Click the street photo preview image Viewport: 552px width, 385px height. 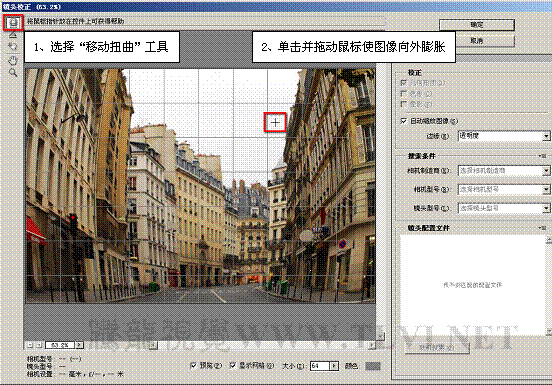click(200, 186)
